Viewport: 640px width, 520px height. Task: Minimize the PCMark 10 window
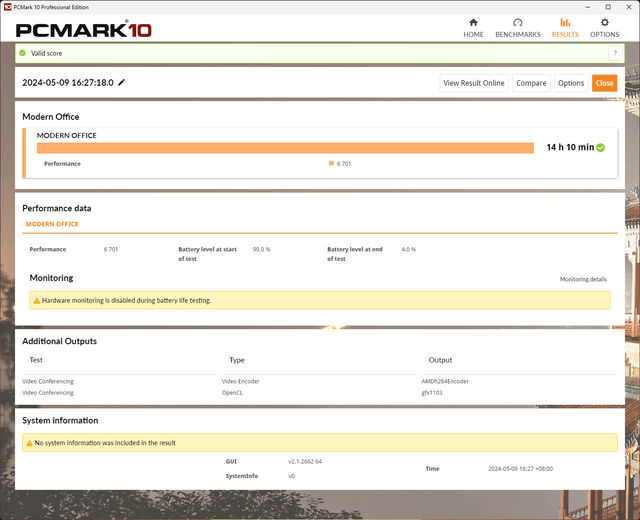588,7
